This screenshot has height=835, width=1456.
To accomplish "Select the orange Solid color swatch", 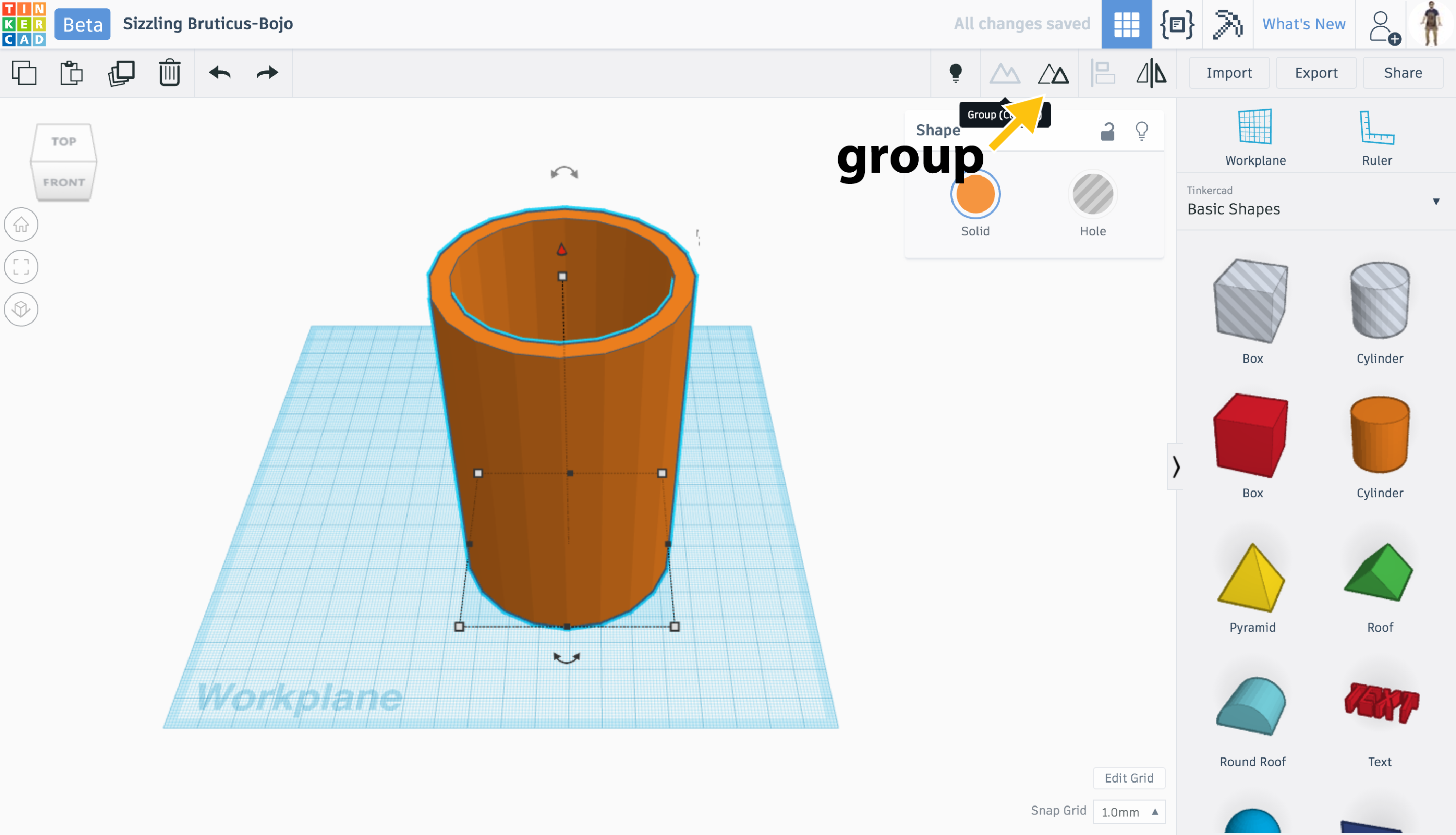I will [x=975, y=195].
